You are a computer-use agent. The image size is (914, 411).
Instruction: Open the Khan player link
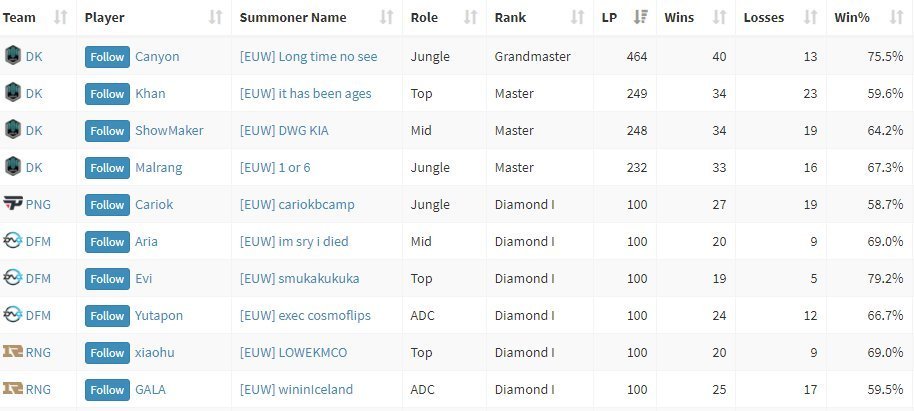(x=150, y=93)
